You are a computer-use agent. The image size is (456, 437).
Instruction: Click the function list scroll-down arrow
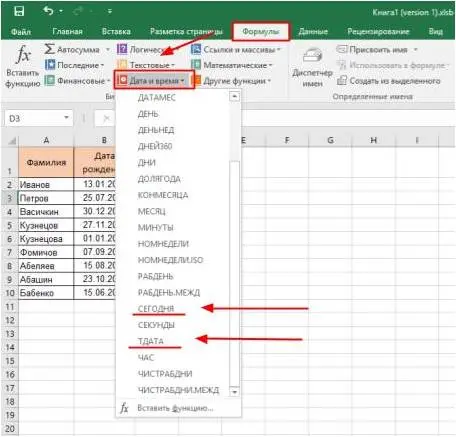point(234,392)
